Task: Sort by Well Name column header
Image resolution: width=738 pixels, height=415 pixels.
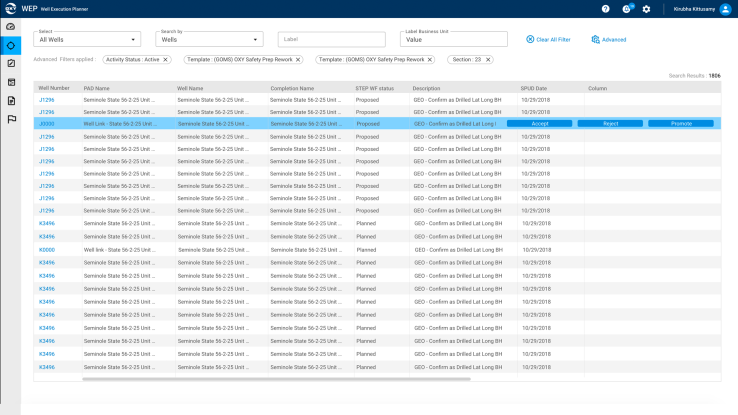Action: click(190, 88)
